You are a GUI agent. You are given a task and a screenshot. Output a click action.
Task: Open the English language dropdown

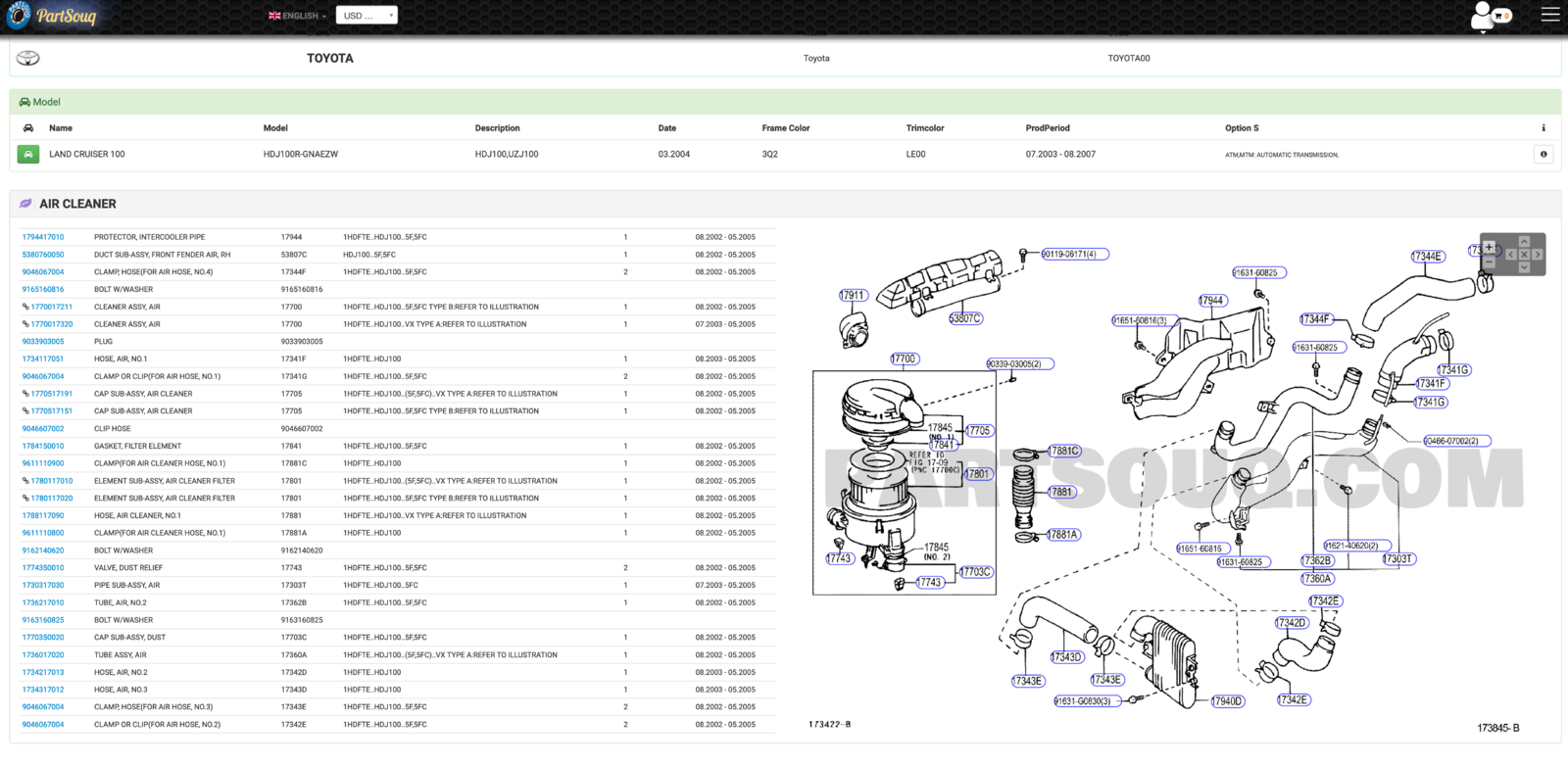(x=298, y=16)
